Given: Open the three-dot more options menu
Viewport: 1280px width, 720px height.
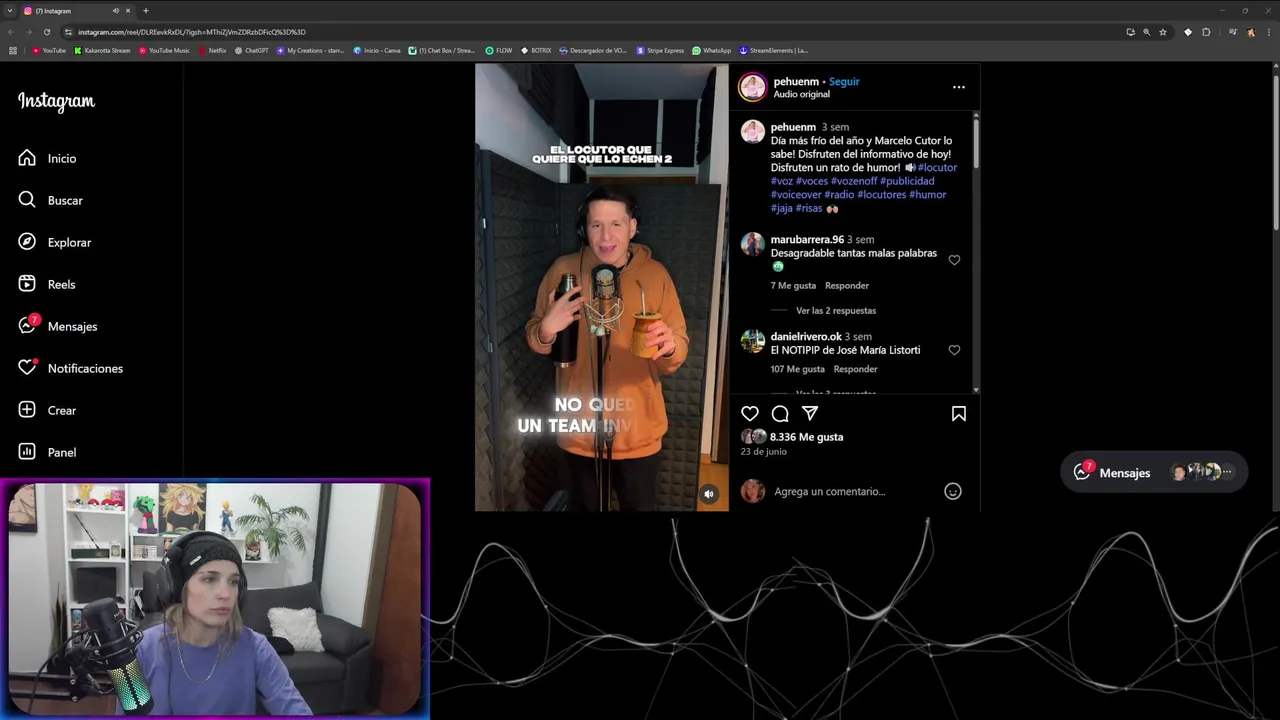Looking at the screenshot, I should (958, 87).
